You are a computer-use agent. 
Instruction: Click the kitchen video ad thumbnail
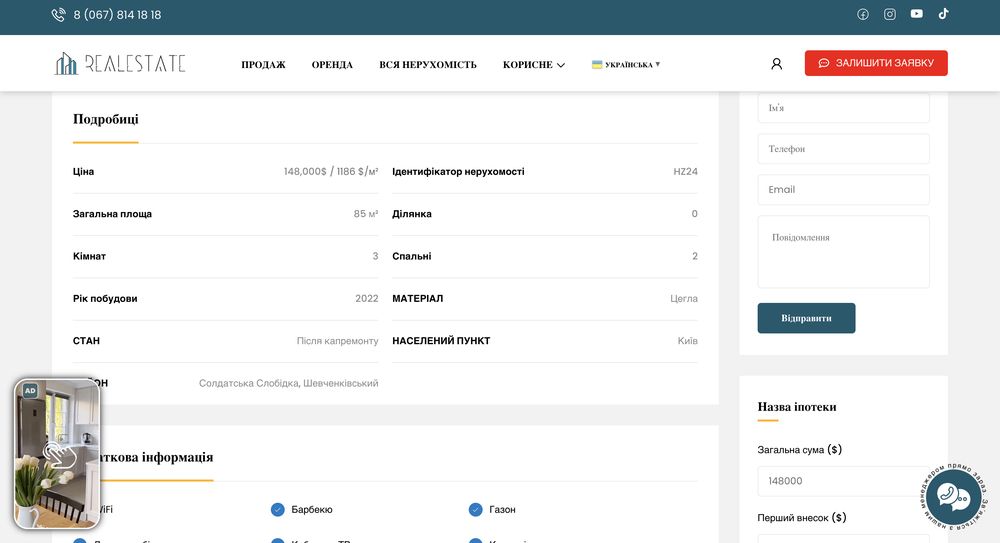[x=57, y=453]
